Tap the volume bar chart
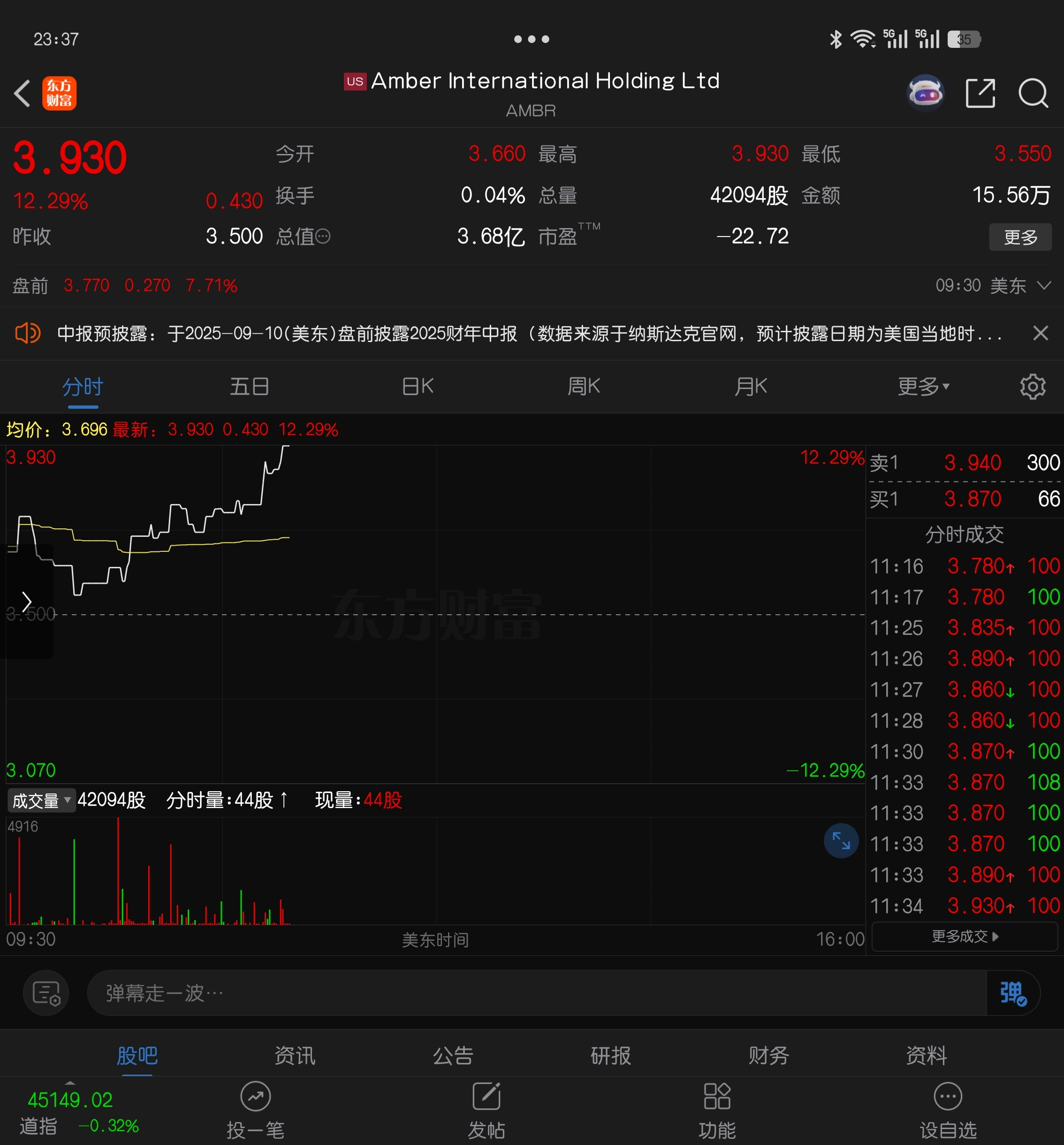 click(435, 871)
